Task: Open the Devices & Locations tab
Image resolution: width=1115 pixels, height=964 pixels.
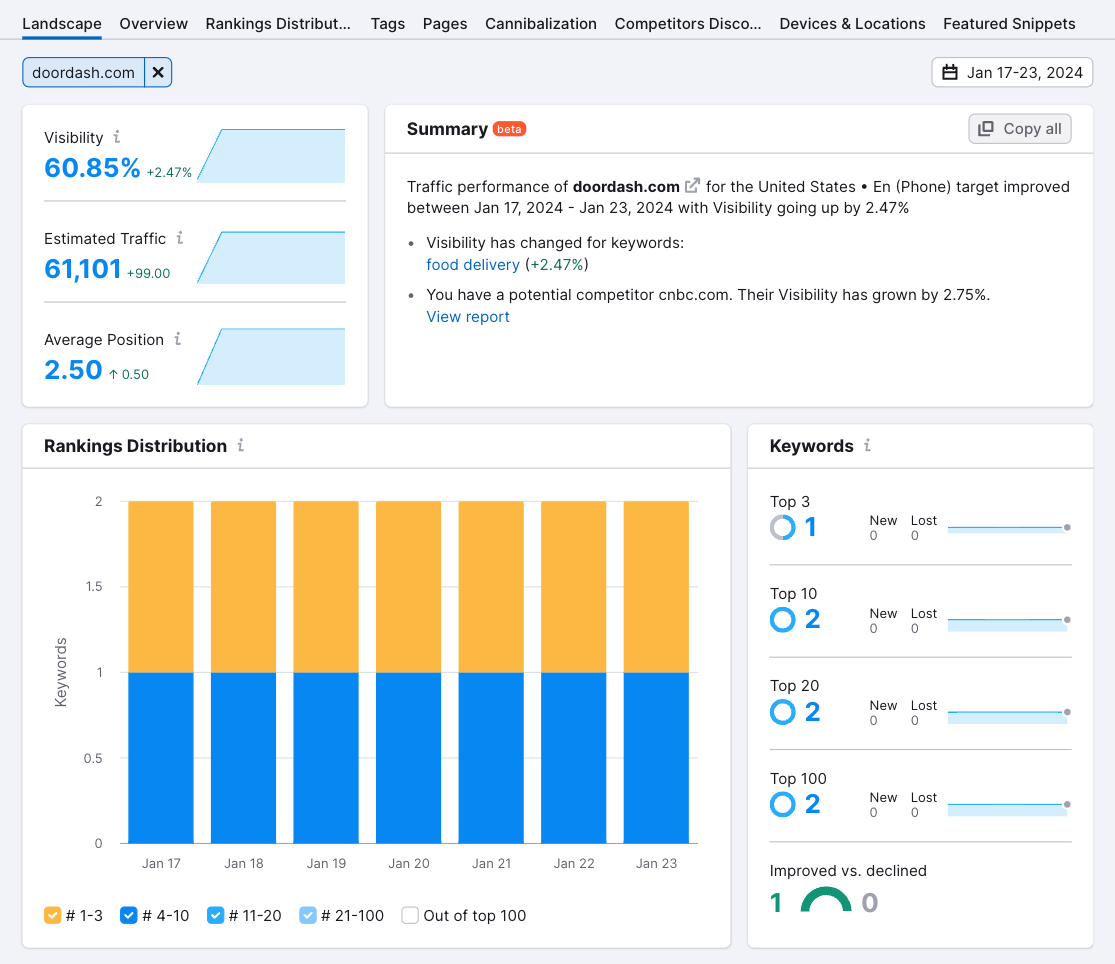Action: point(852,23)
